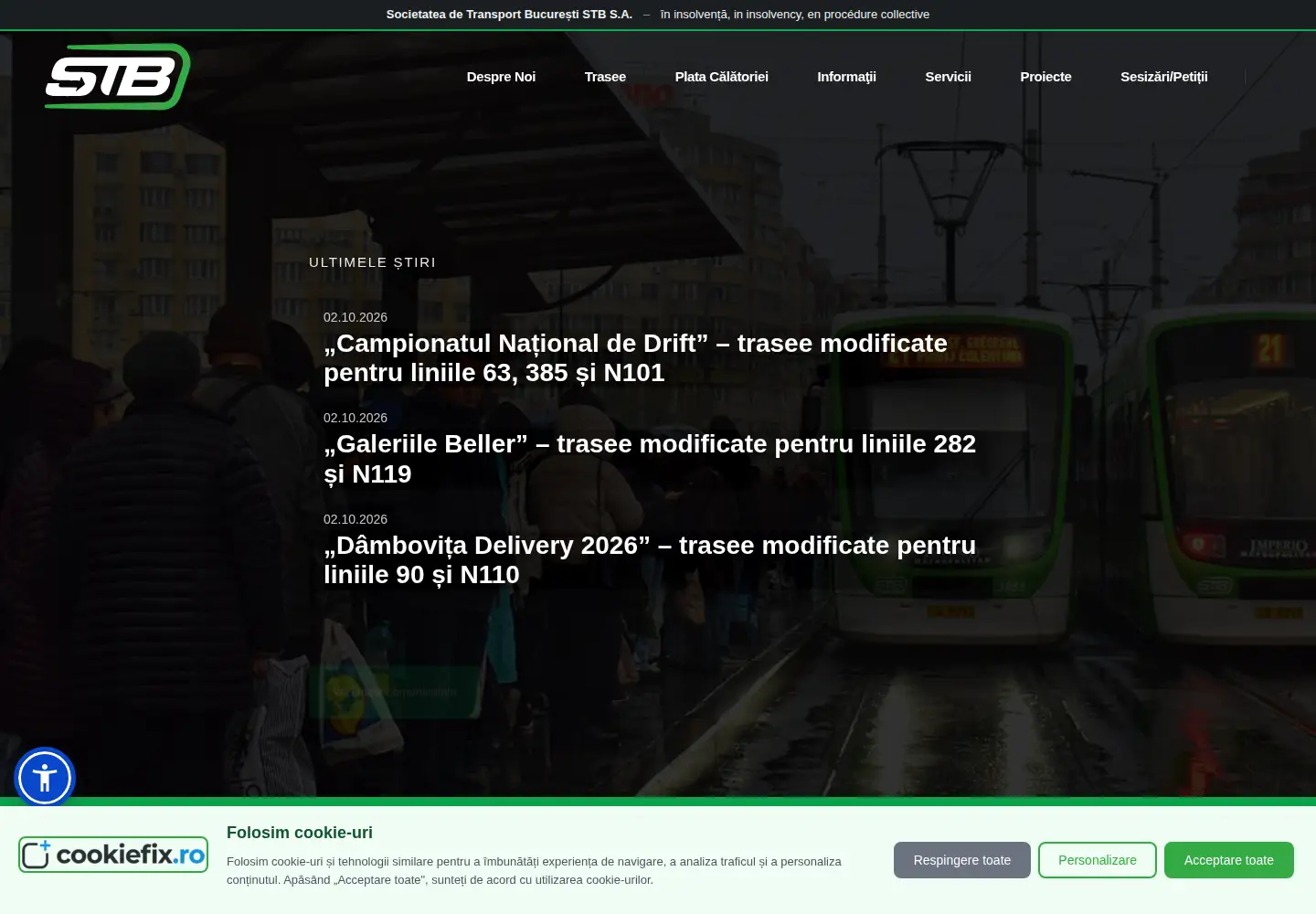1316x914 pixels.
Task: Click the date above the Dâmbovița Delivery article
Action: (x=356, y=519)
